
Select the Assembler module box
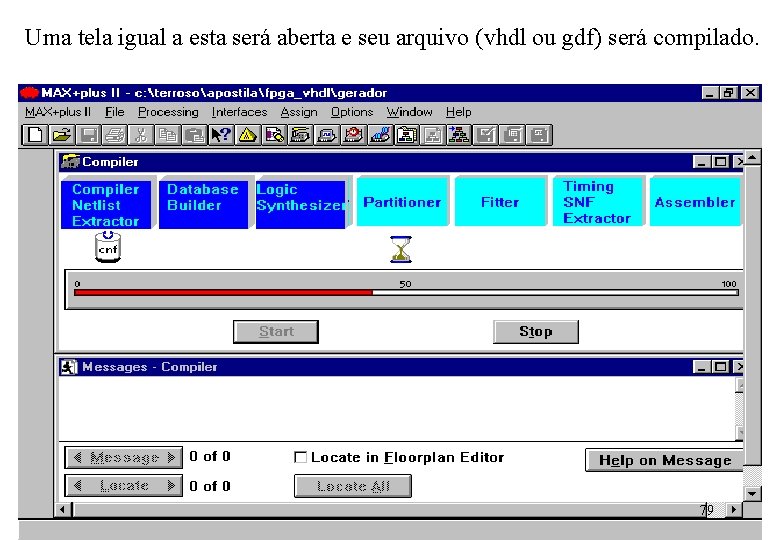tap(695, 202)
